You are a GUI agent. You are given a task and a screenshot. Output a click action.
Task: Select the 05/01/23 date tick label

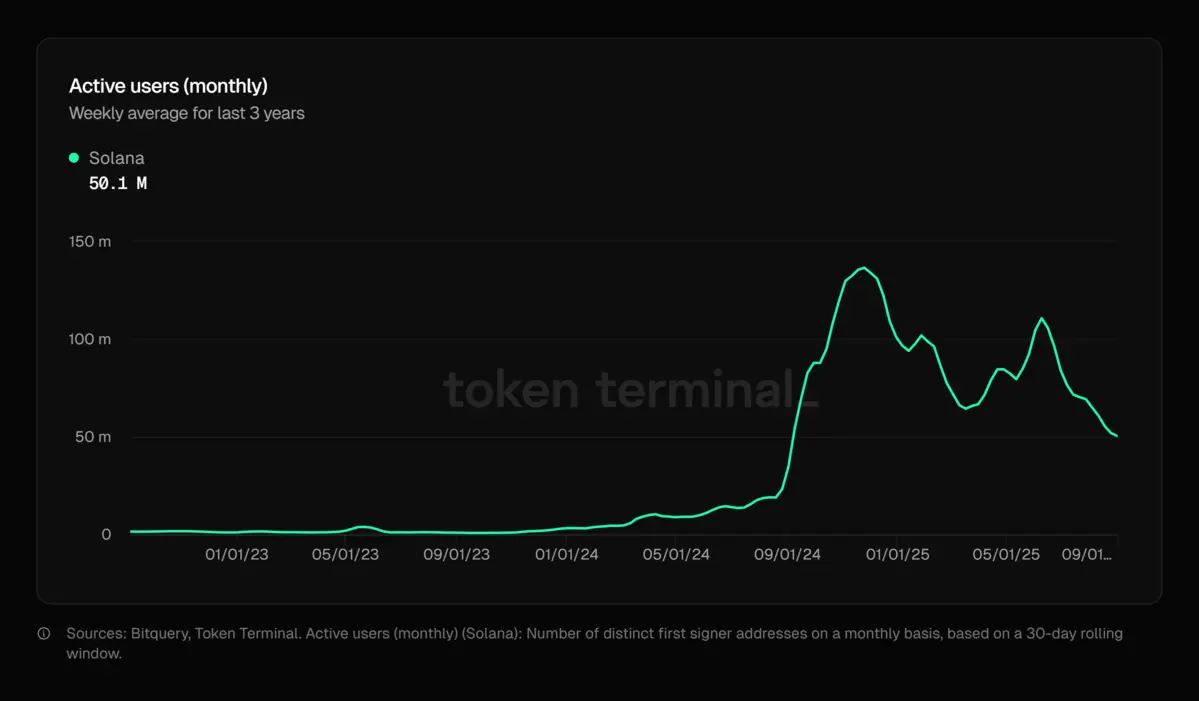(346, 554)
